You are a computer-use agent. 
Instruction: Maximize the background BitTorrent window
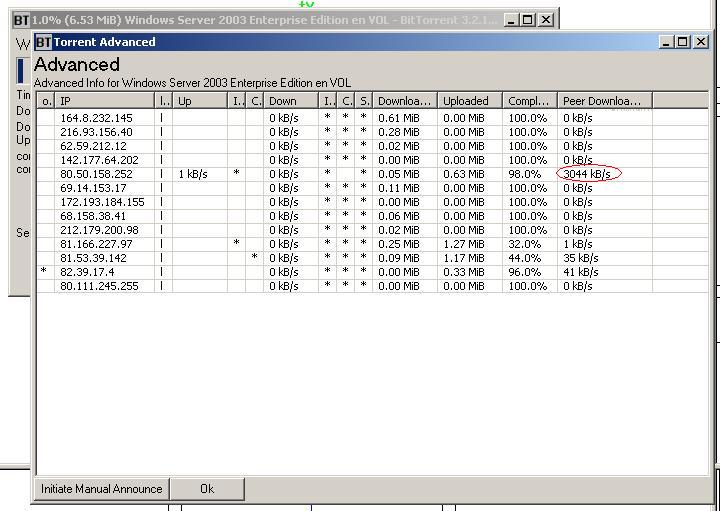528,20
